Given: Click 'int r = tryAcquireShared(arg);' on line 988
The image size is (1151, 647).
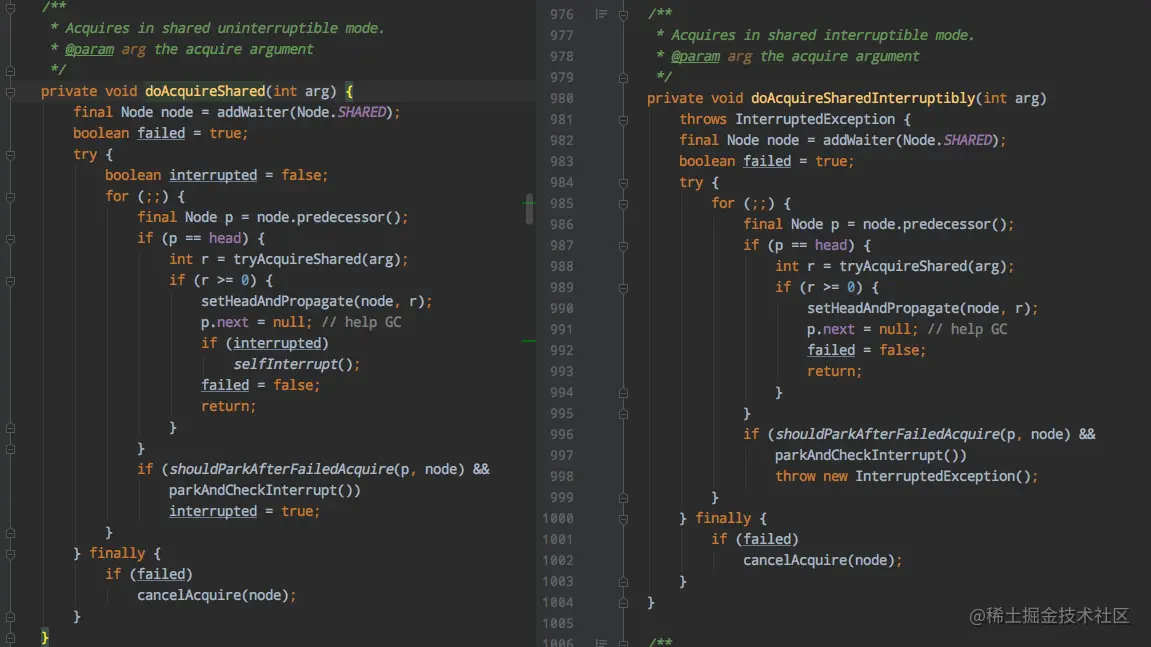Looking at the screenshot, I should 895,266.
